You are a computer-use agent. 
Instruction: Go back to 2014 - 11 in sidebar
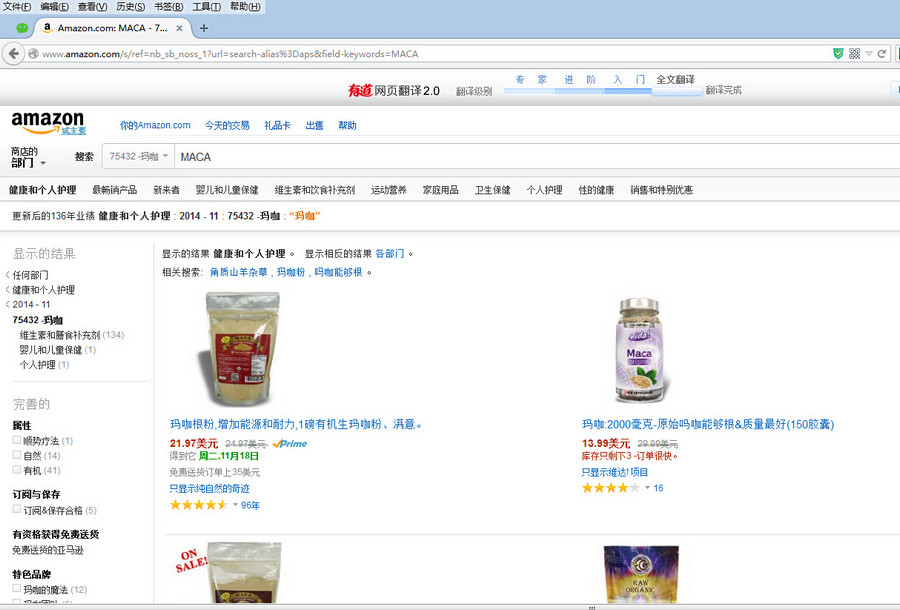tap(31, 305)
